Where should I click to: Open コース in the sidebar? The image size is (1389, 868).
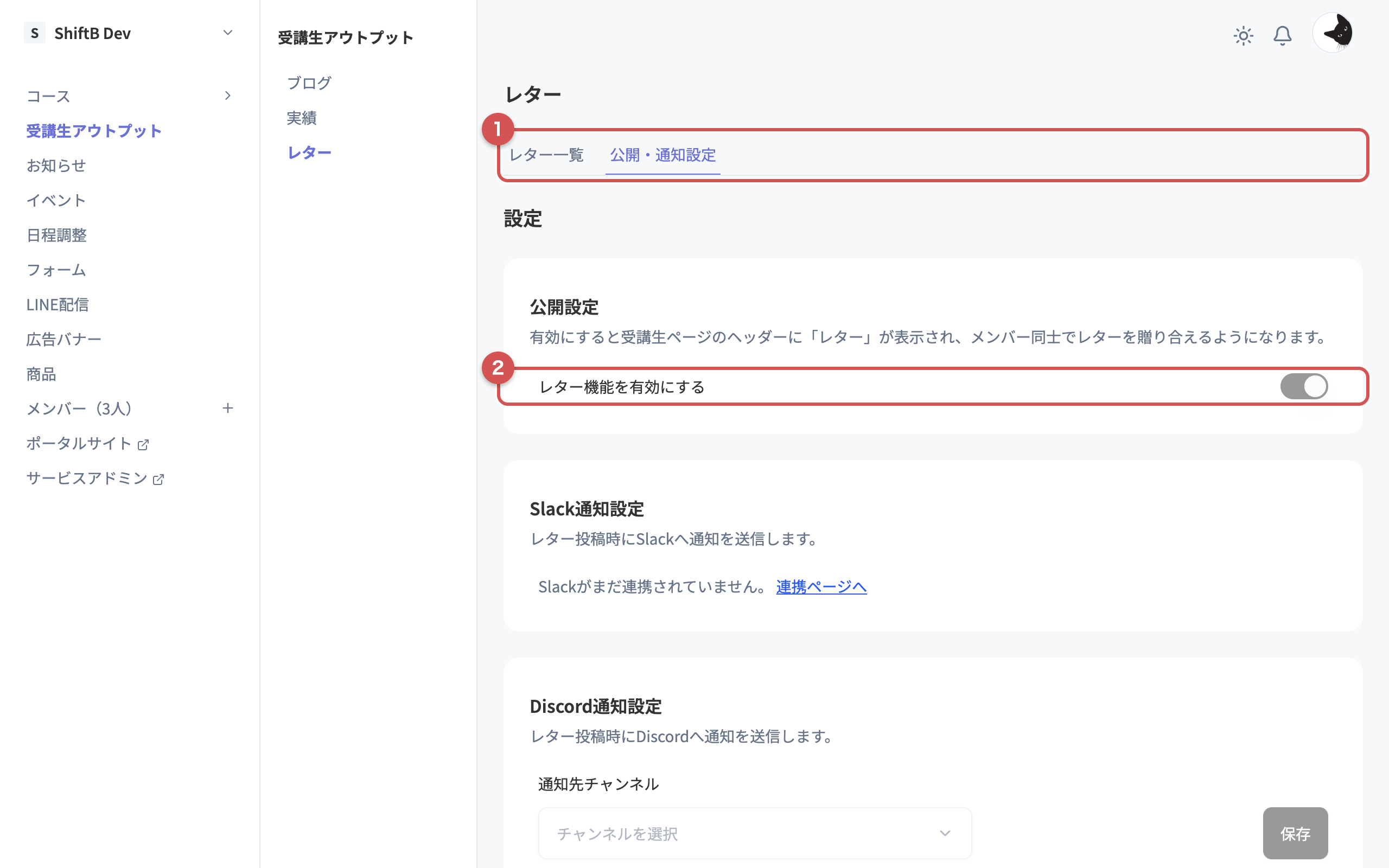pos(48,96)
